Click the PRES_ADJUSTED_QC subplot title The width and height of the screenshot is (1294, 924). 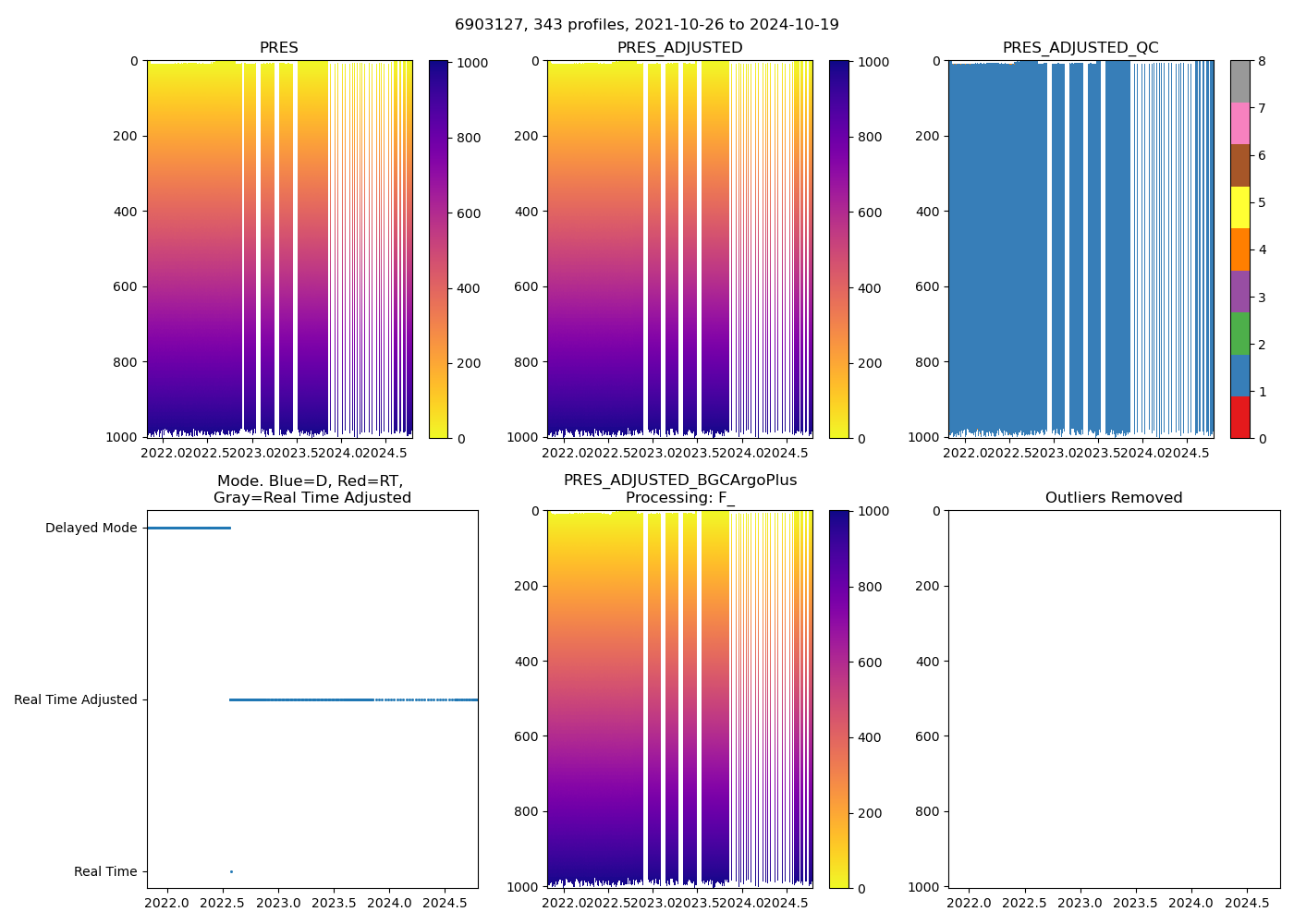(1080, 48)
